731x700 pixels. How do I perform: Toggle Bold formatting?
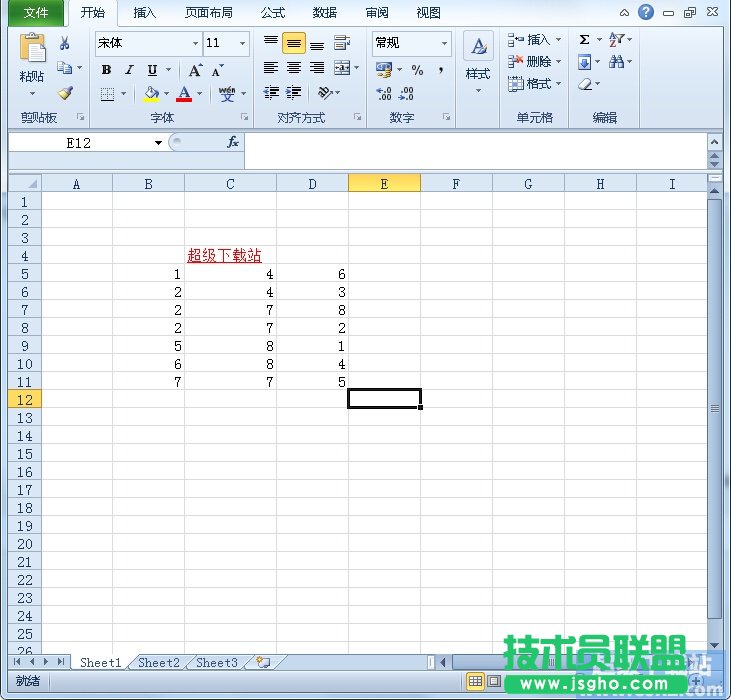point(106,70)
